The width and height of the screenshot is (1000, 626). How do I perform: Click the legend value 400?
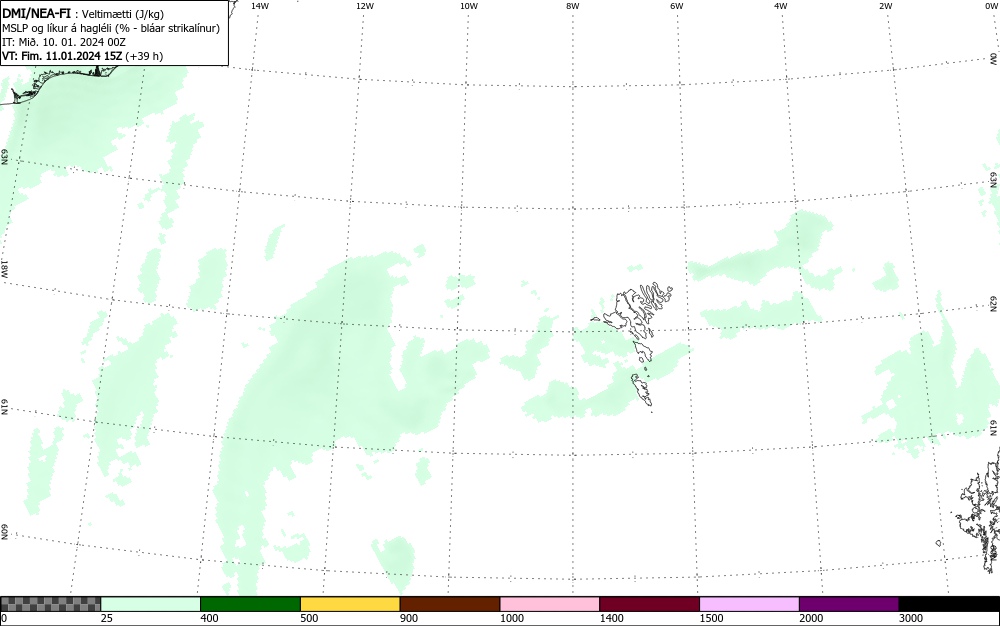209,618
